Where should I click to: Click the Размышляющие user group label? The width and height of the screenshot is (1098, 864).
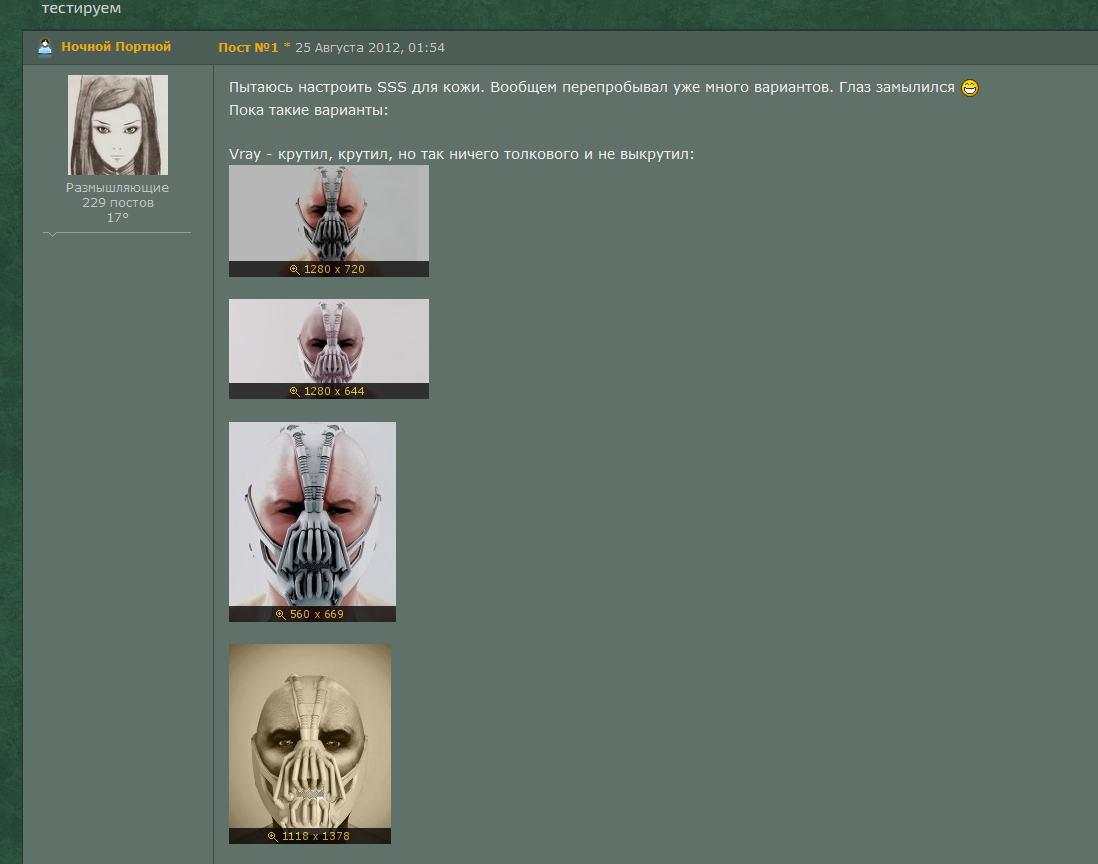coord(118,188)
